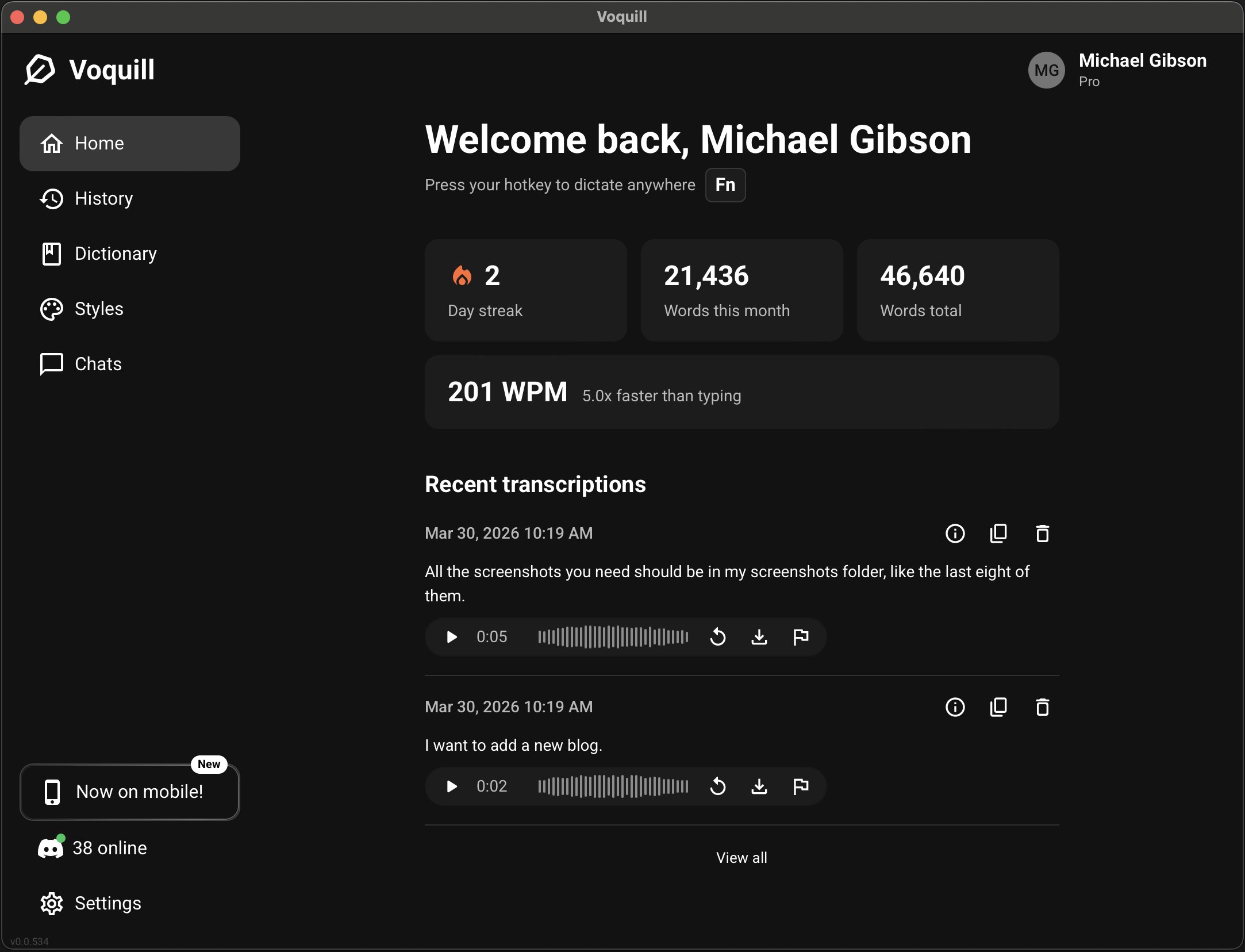
Task: Flag the first transcription audio
Action: coord(801,637)
